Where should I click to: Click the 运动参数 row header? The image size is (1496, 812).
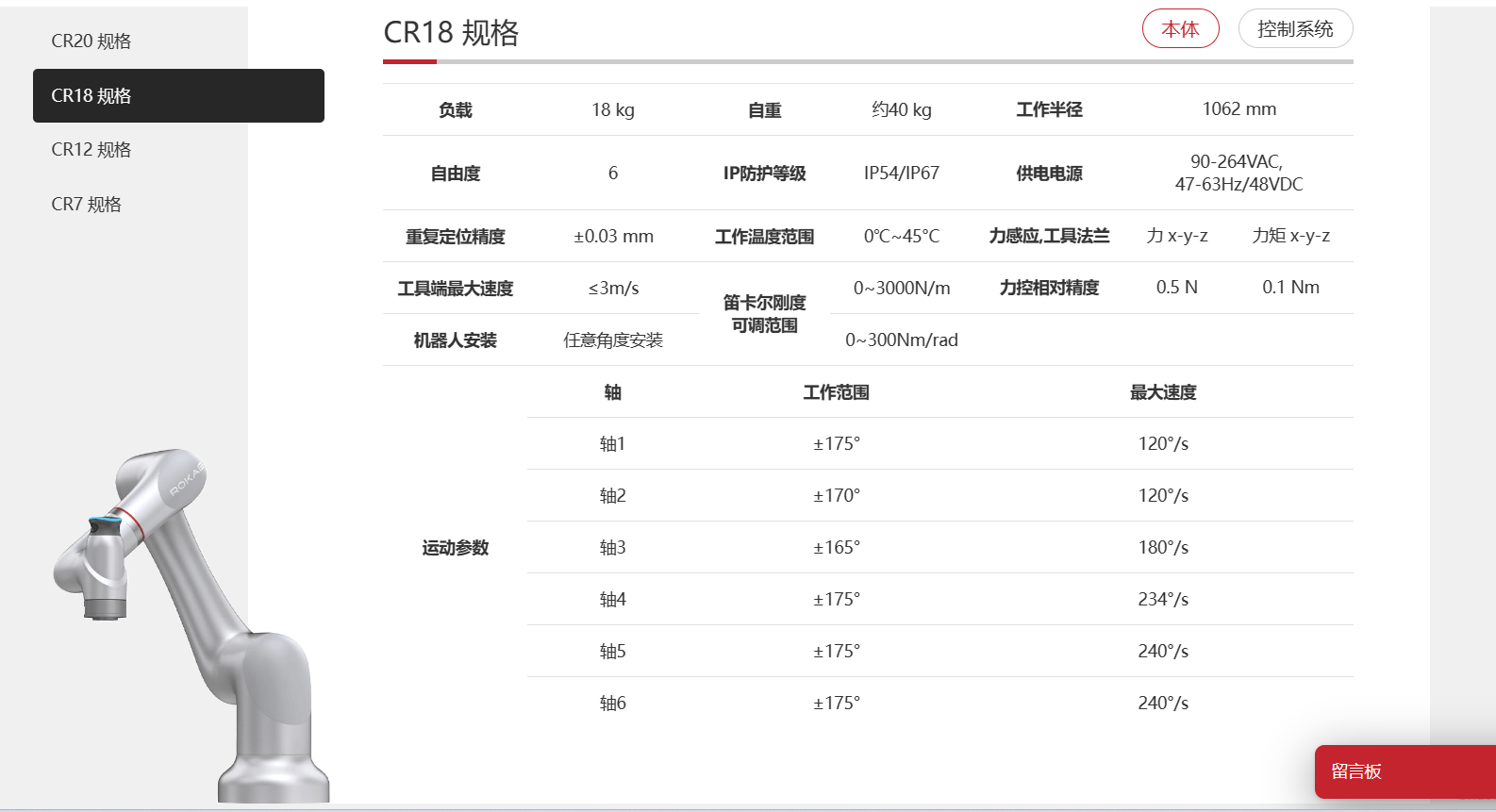(456, 548)
